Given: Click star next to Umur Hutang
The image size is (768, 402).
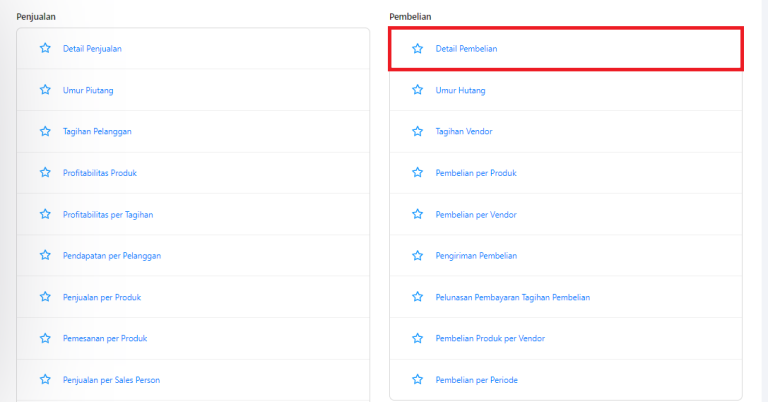Looking at the screenshot, I should [x=417, y=90].
